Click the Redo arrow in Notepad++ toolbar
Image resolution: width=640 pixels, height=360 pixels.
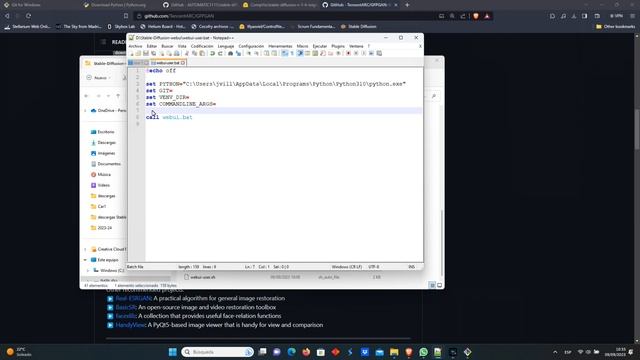[x=220, y=53]
